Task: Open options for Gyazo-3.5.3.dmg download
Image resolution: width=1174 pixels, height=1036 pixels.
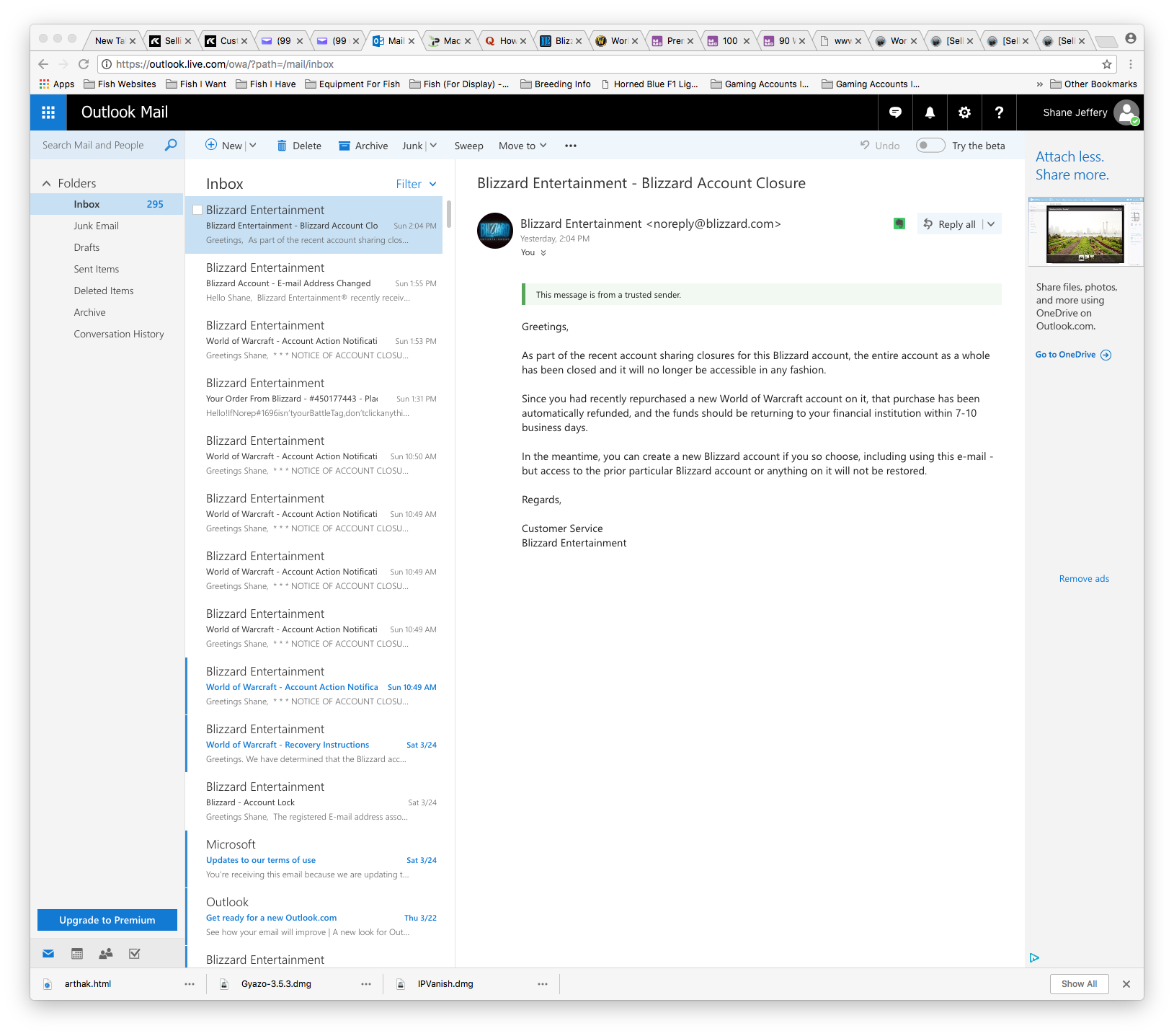Action: [366, 984]
